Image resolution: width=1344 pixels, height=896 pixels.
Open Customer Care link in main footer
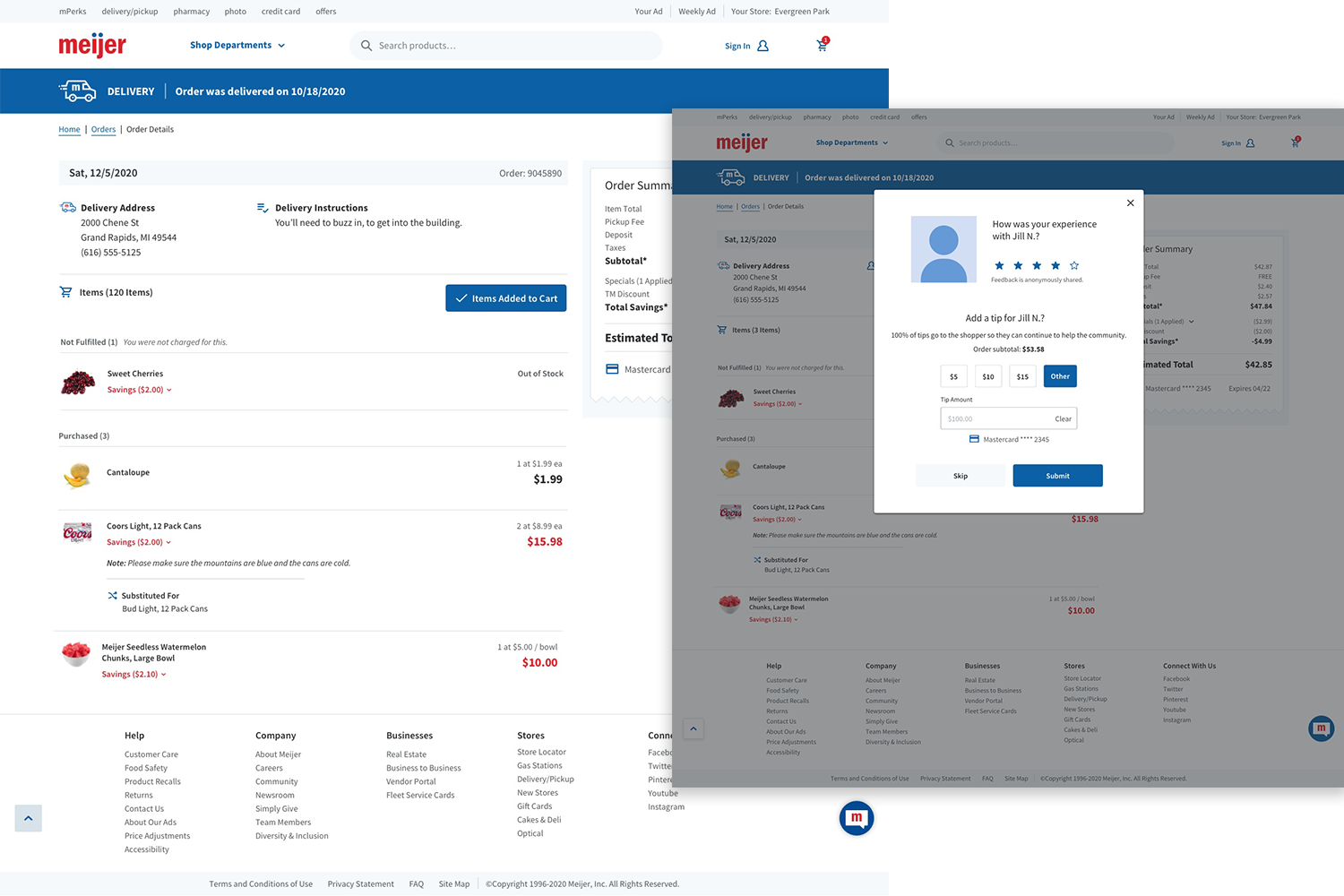coord(151,754)
